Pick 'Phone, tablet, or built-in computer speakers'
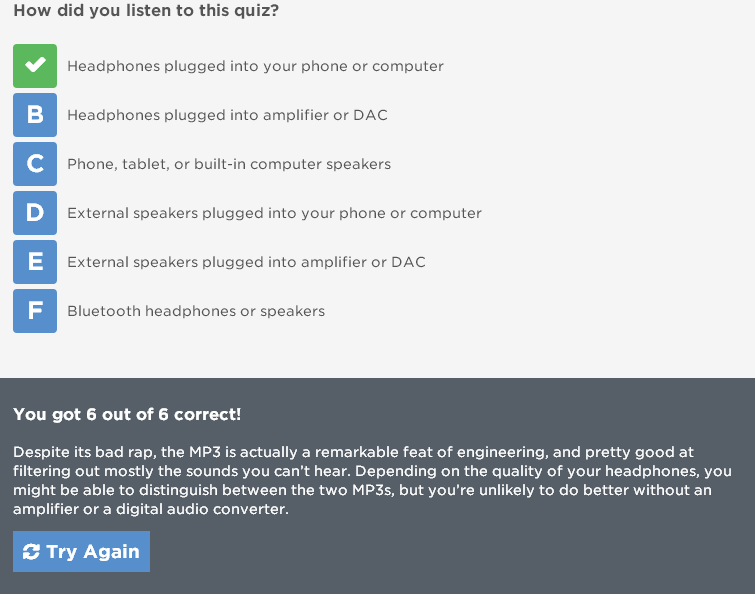755x594 pixels. pos(229,164)
